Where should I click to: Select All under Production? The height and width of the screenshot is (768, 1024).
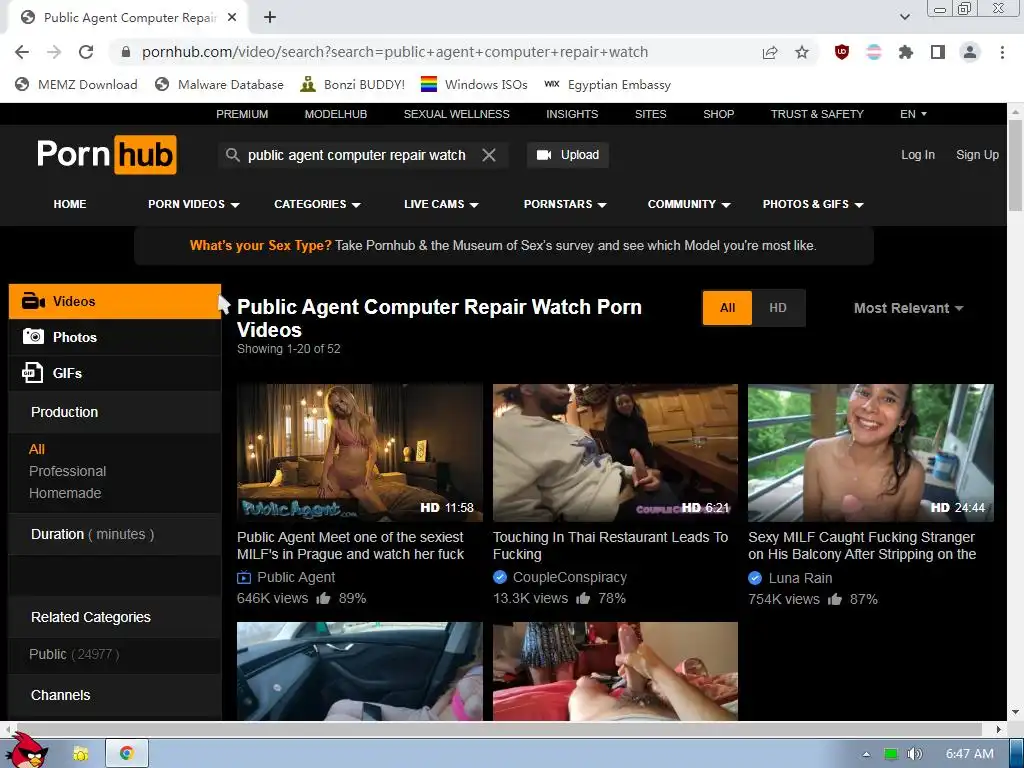[x=37, y=449]
